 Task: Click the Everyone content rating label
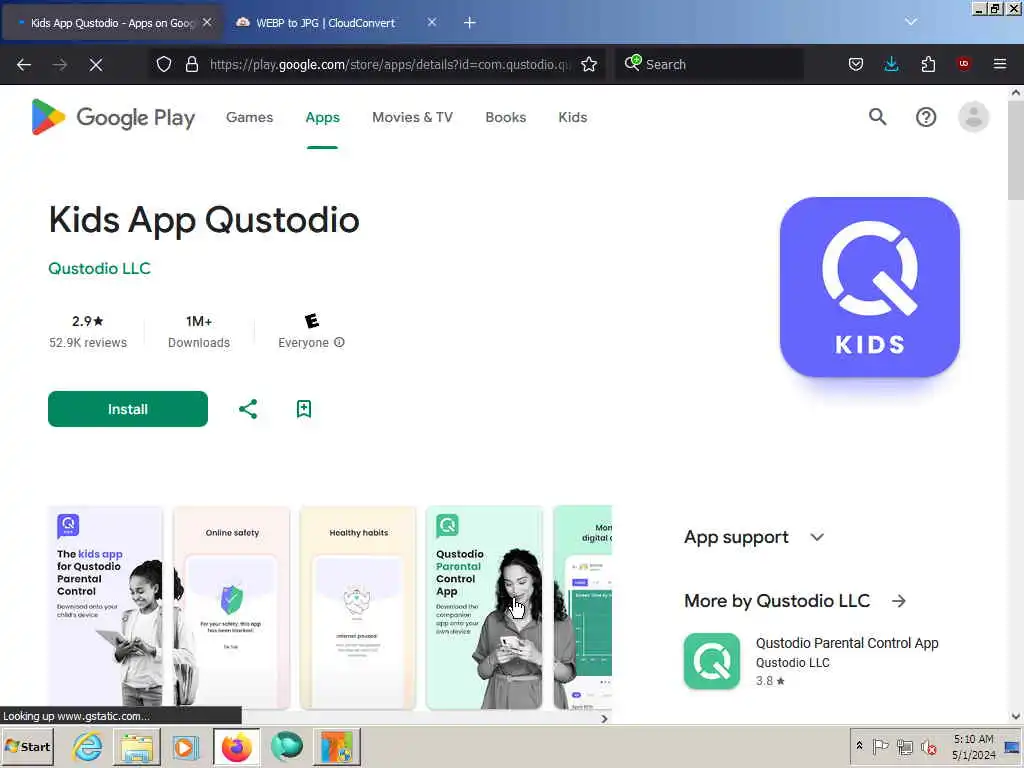303,343
